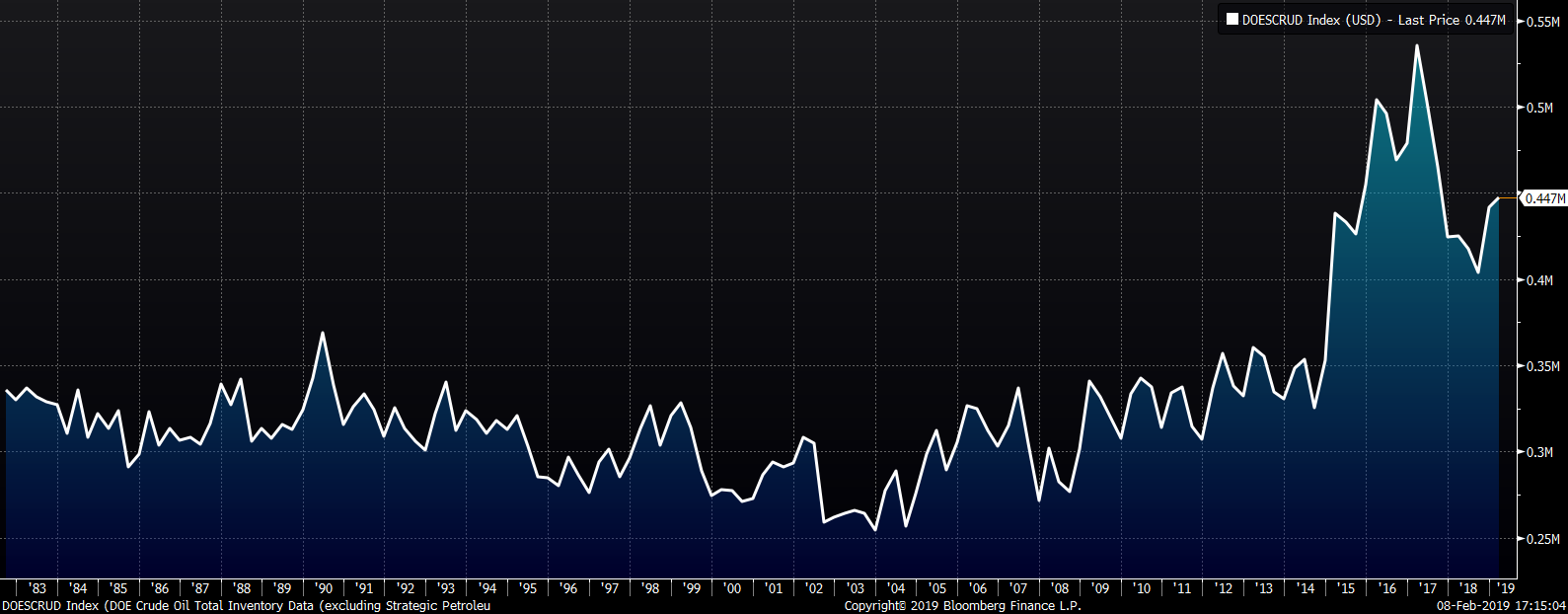
Task: Select the 0.35M y-axis label
Action: (1542, 366)
